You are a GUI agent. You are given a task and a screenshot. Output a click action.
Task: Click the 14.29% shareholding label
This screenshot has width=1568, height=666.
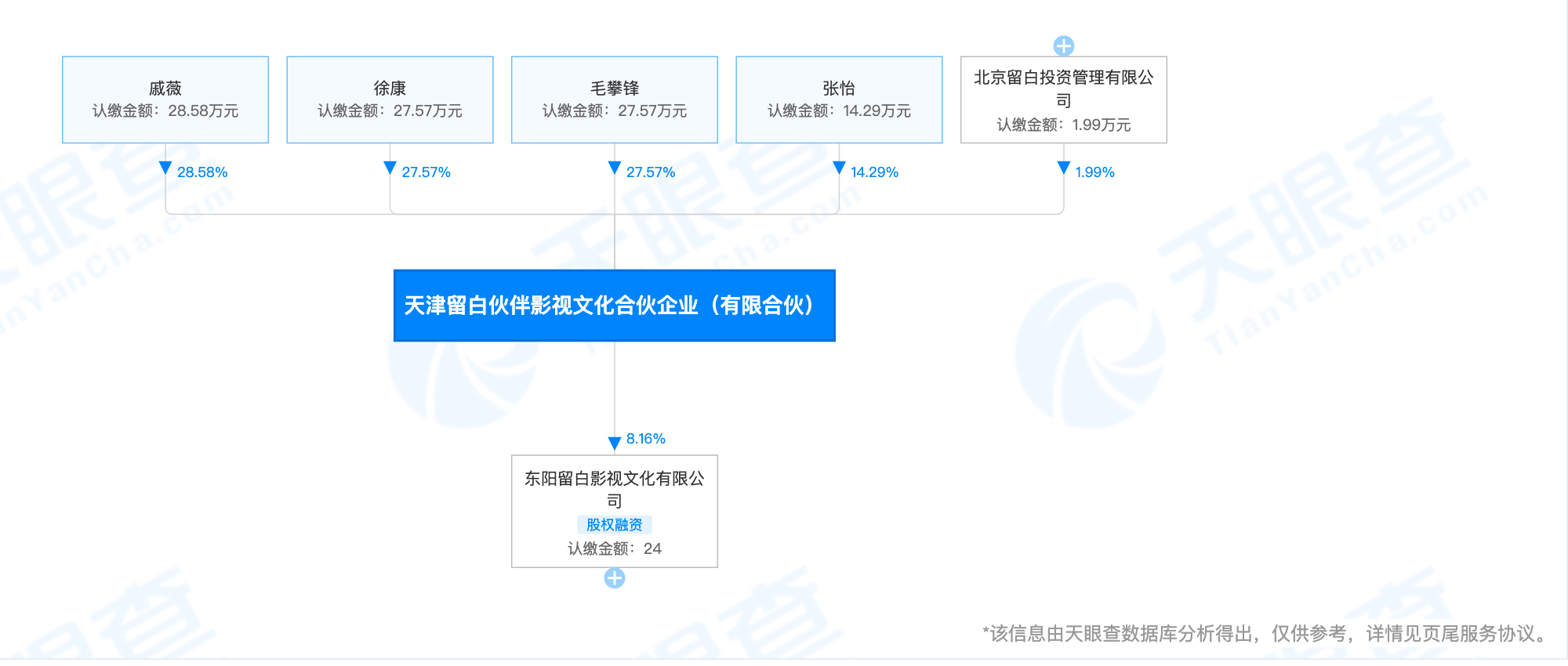(874, 172)
